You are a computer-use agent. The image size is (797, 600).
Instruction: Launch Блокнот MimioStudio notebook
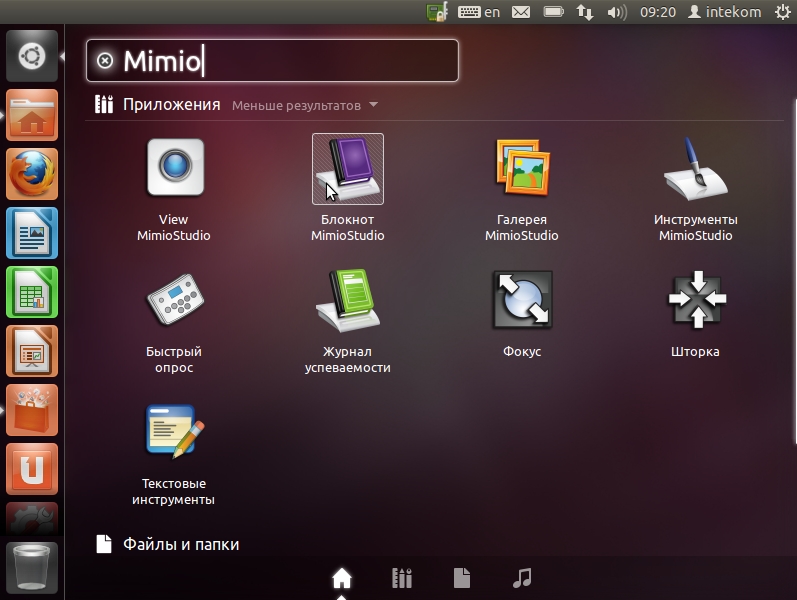point(348,189)
